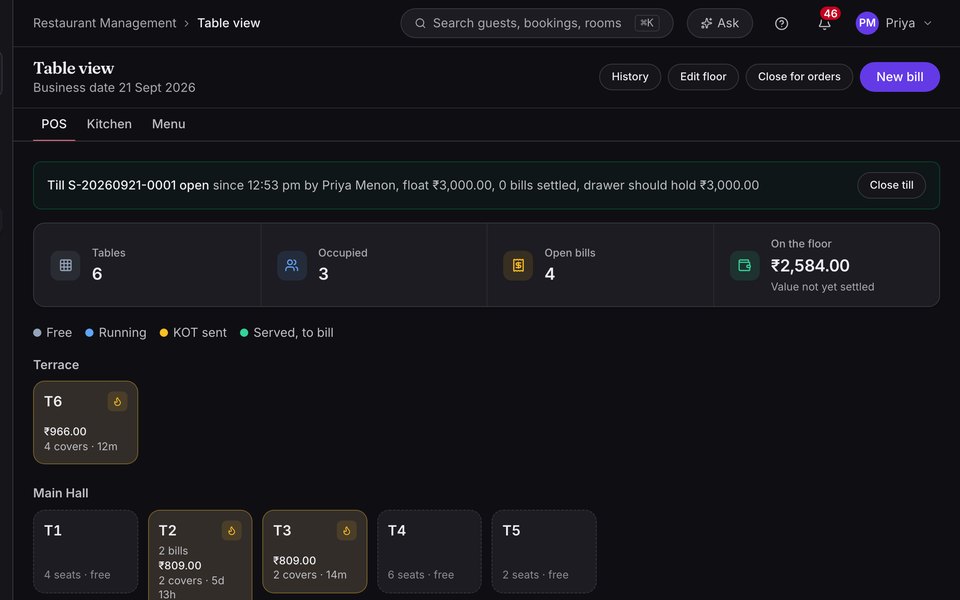The image size is (960, 600).
Task: Click the Edit floor button
Action: tap(703, 77)
